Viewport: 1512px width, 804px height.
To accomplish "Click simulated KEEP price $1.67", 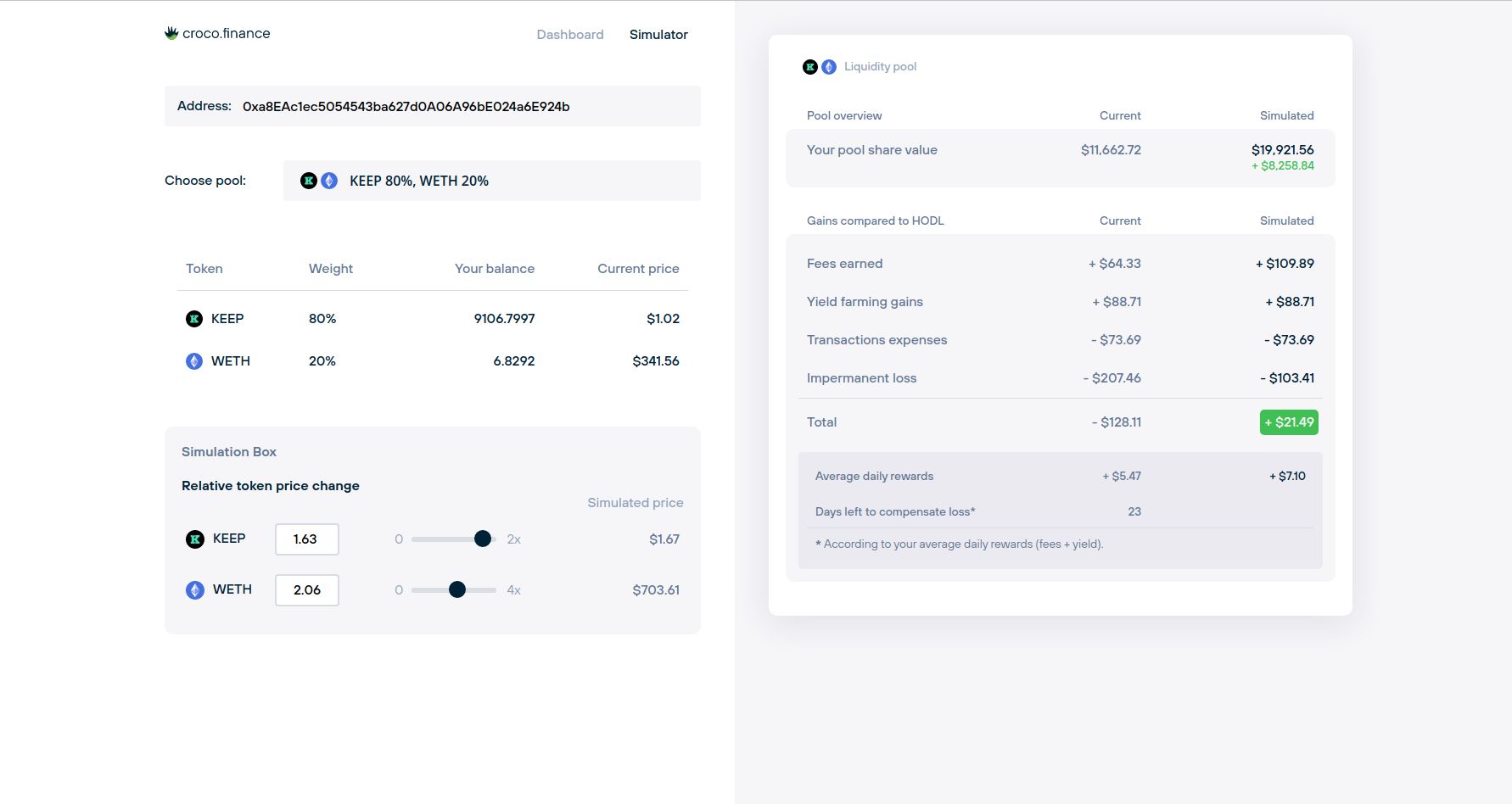I will coord(664,539).
